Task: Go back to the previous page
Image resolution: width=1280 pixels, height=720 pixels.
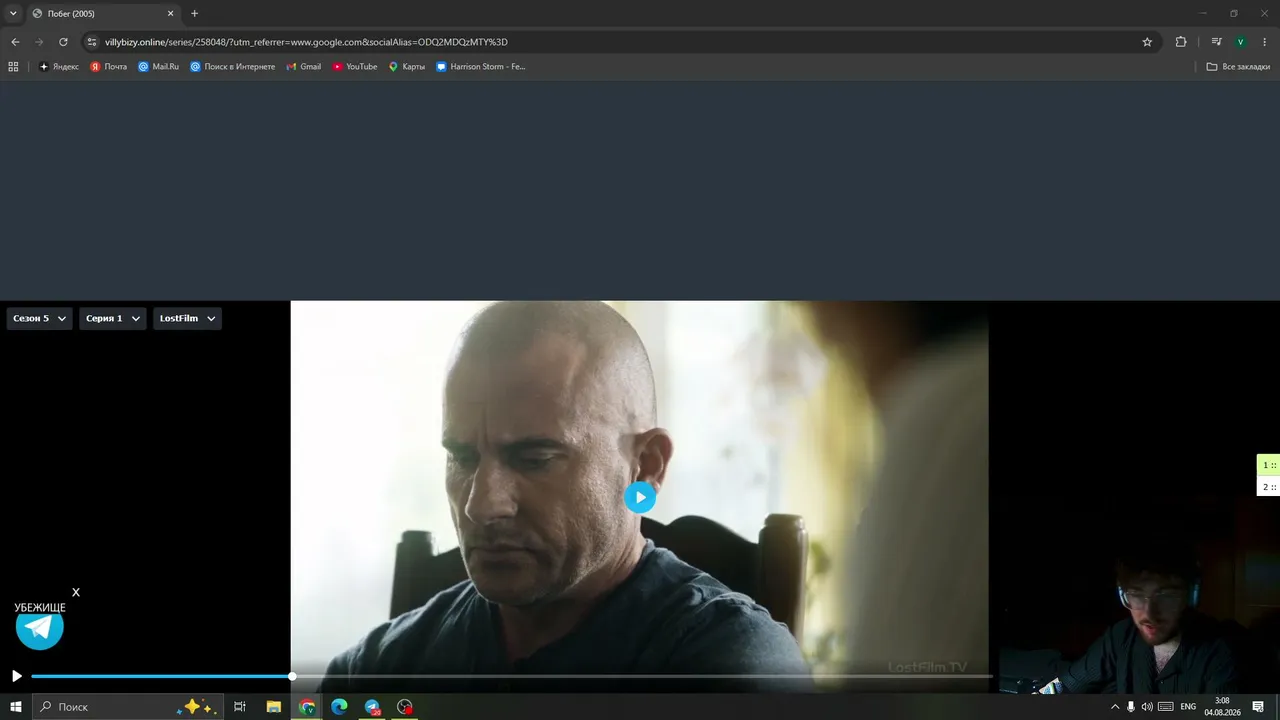Action: (15, 42)
